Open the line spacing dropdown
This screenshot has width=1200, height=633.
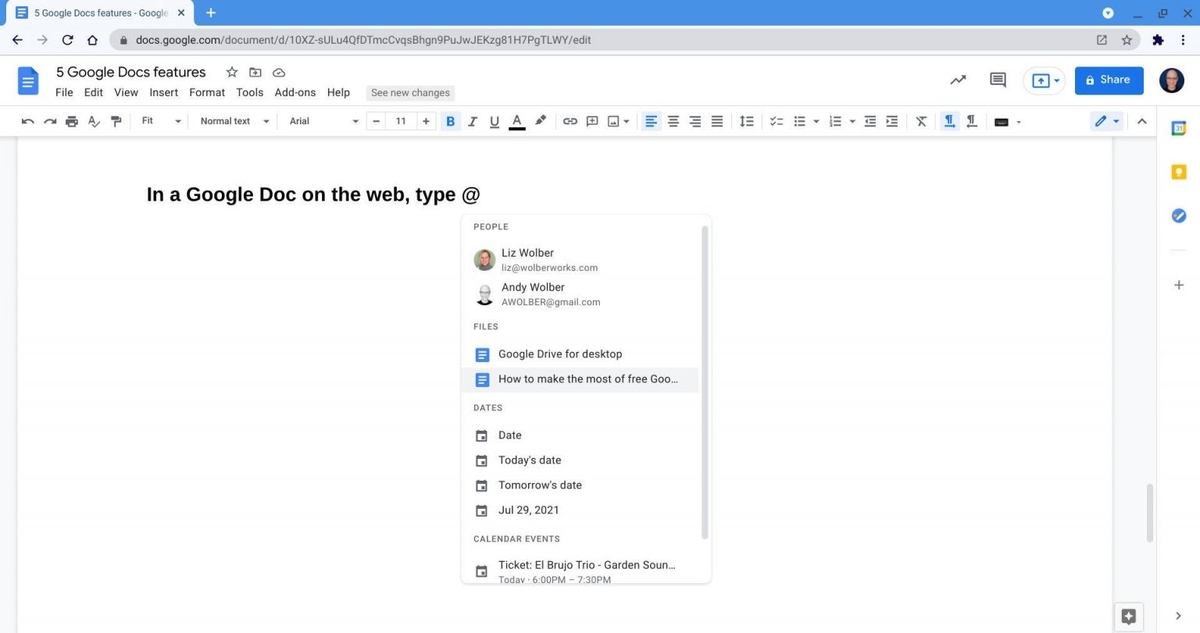point(747,121)
